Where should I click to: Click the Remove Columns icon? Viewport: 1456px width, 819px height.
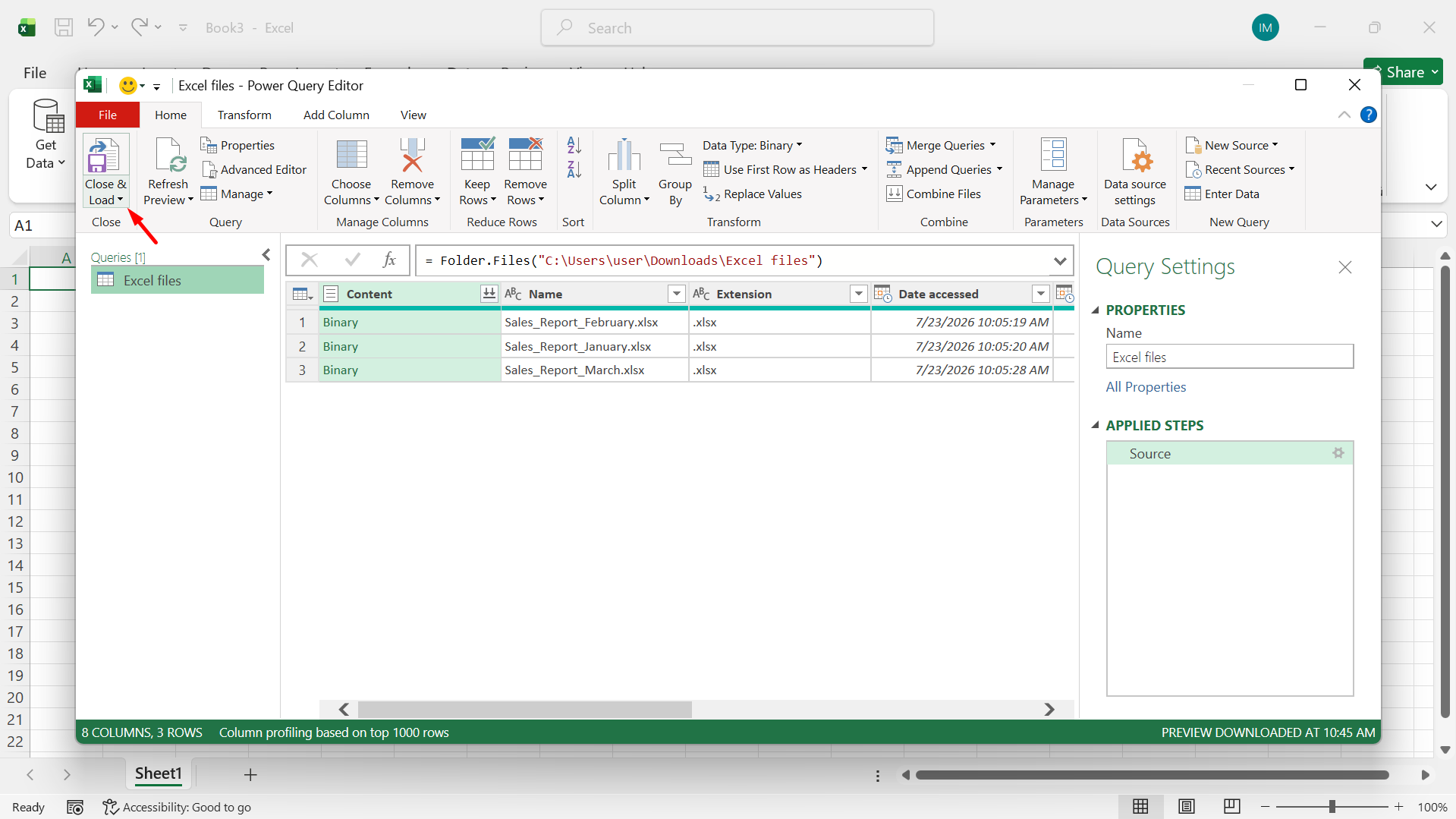pyautogui.click(x=412, y=156)
